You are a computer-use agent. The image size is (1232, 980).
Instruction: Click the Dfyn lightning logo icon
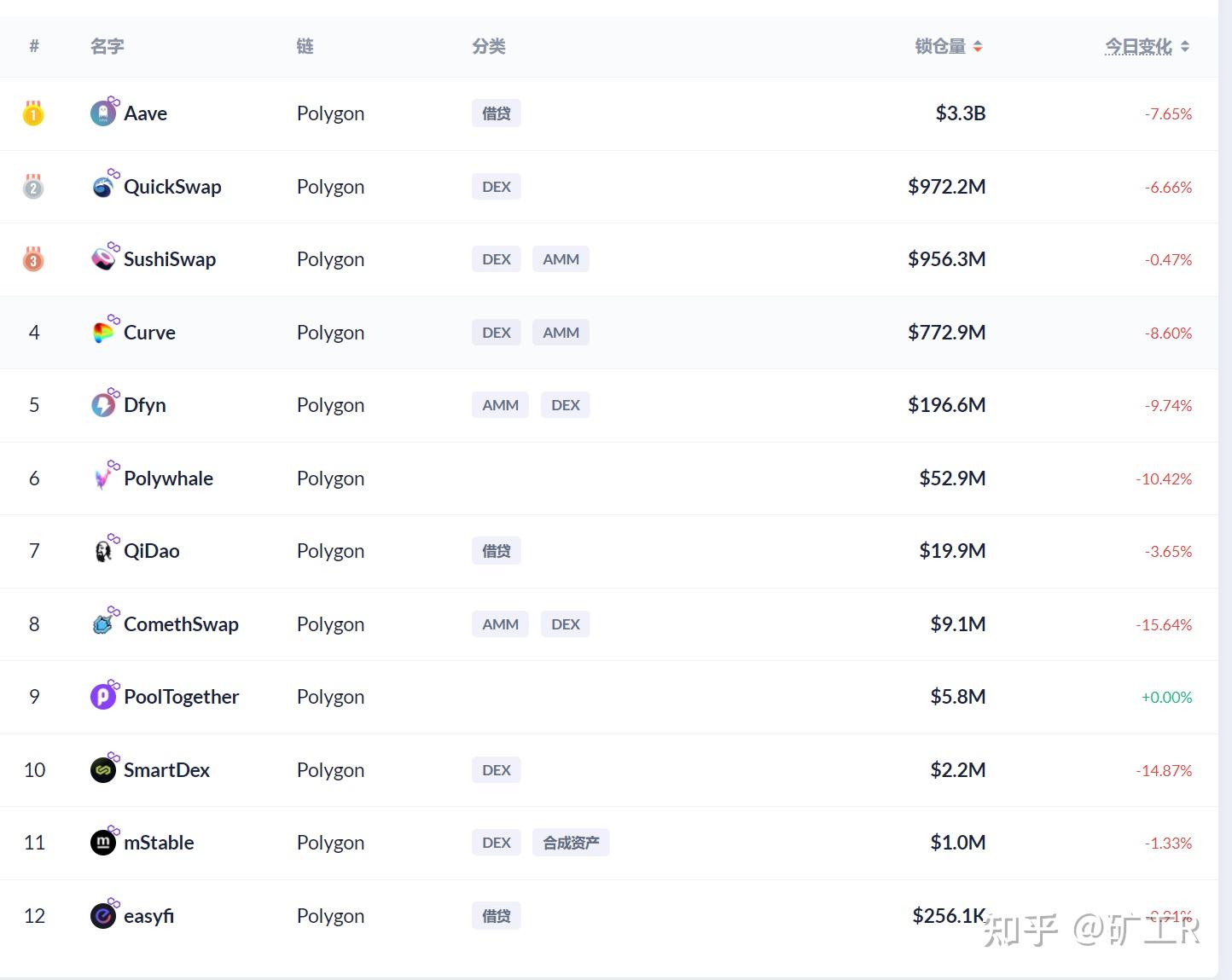pos(103,405)
